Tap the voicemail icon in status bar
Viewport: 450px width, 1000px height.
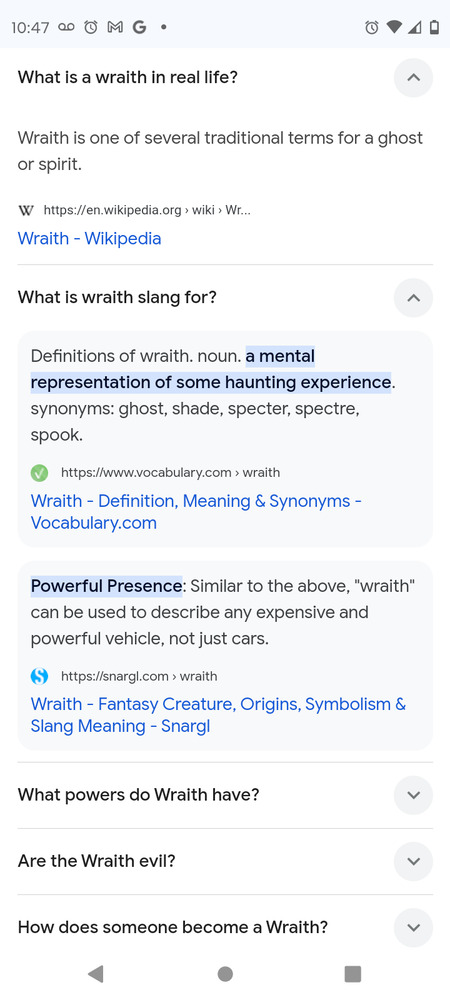67,27
